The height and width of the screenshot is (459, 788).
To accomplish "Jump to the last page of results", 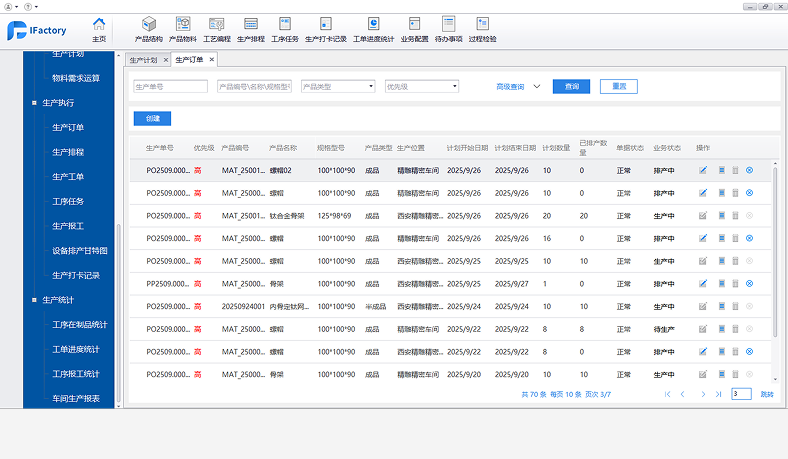I will 719,394.
